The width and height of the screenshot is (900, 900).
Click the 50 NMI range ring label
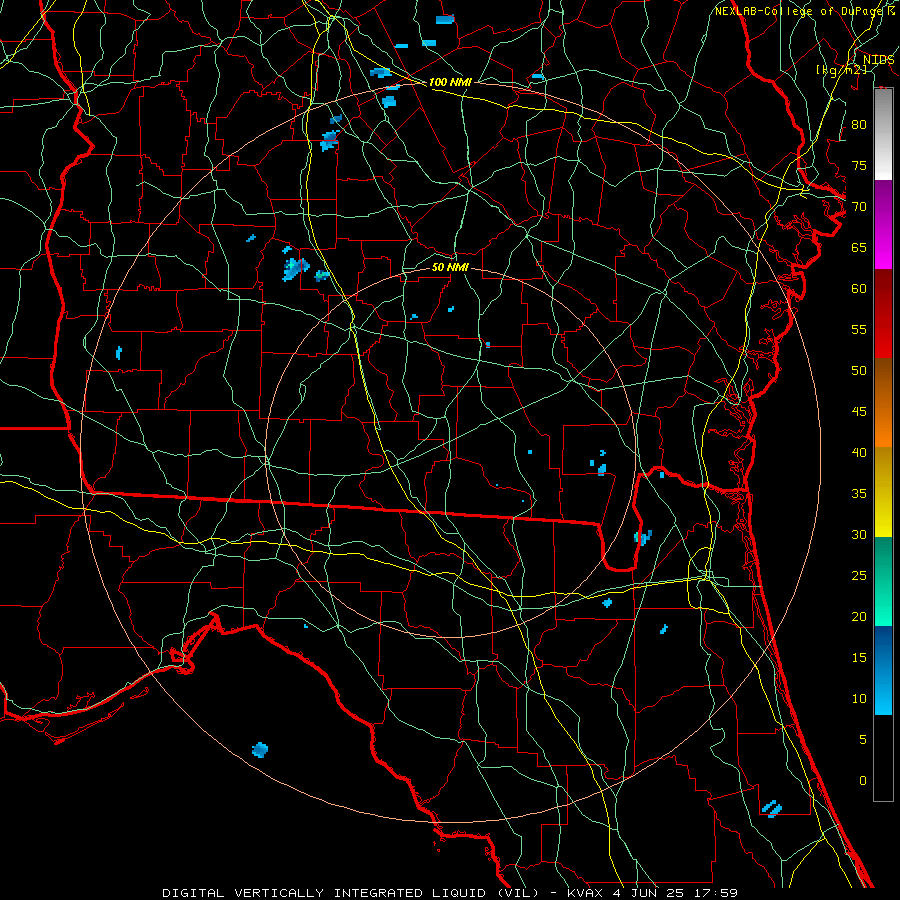coord(450,267)
